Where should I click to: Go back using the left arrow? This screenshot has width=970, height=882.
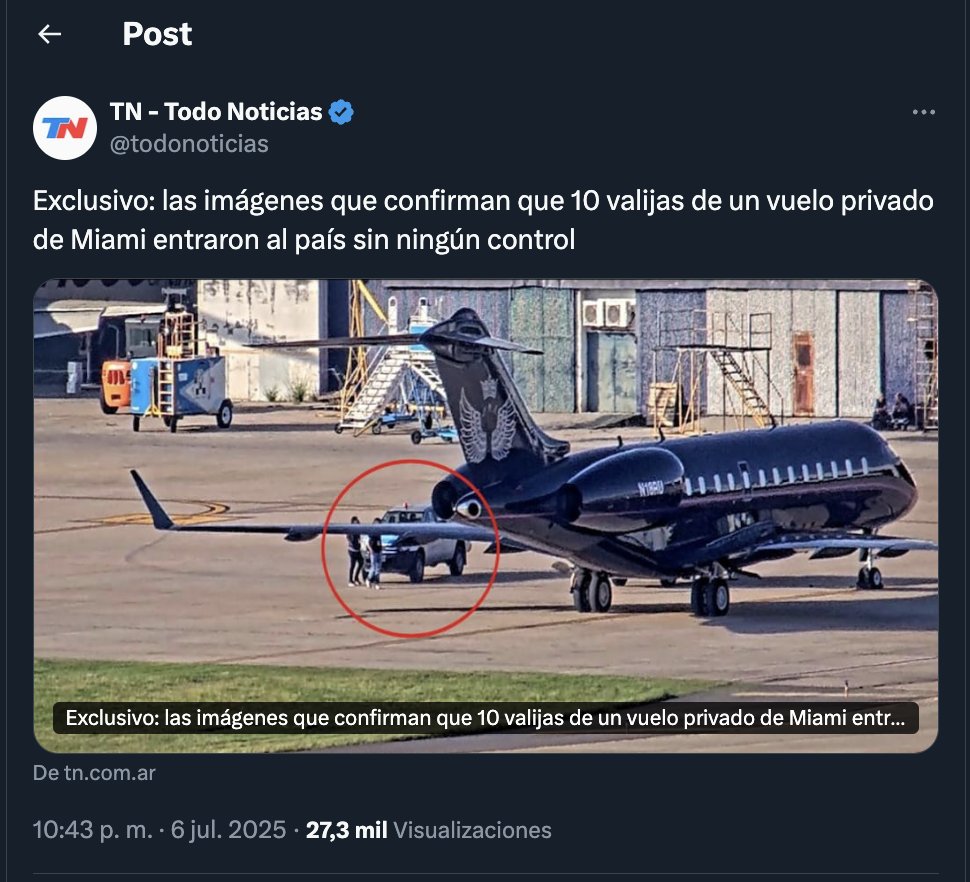point(49,34)
